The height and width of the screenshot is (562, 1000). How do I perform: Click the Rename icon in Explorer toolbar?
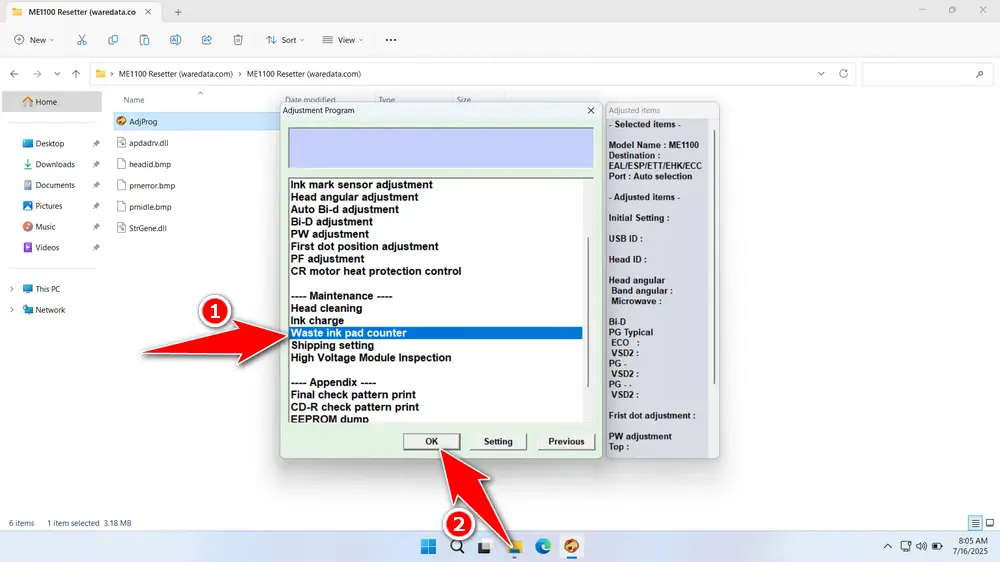175,40
